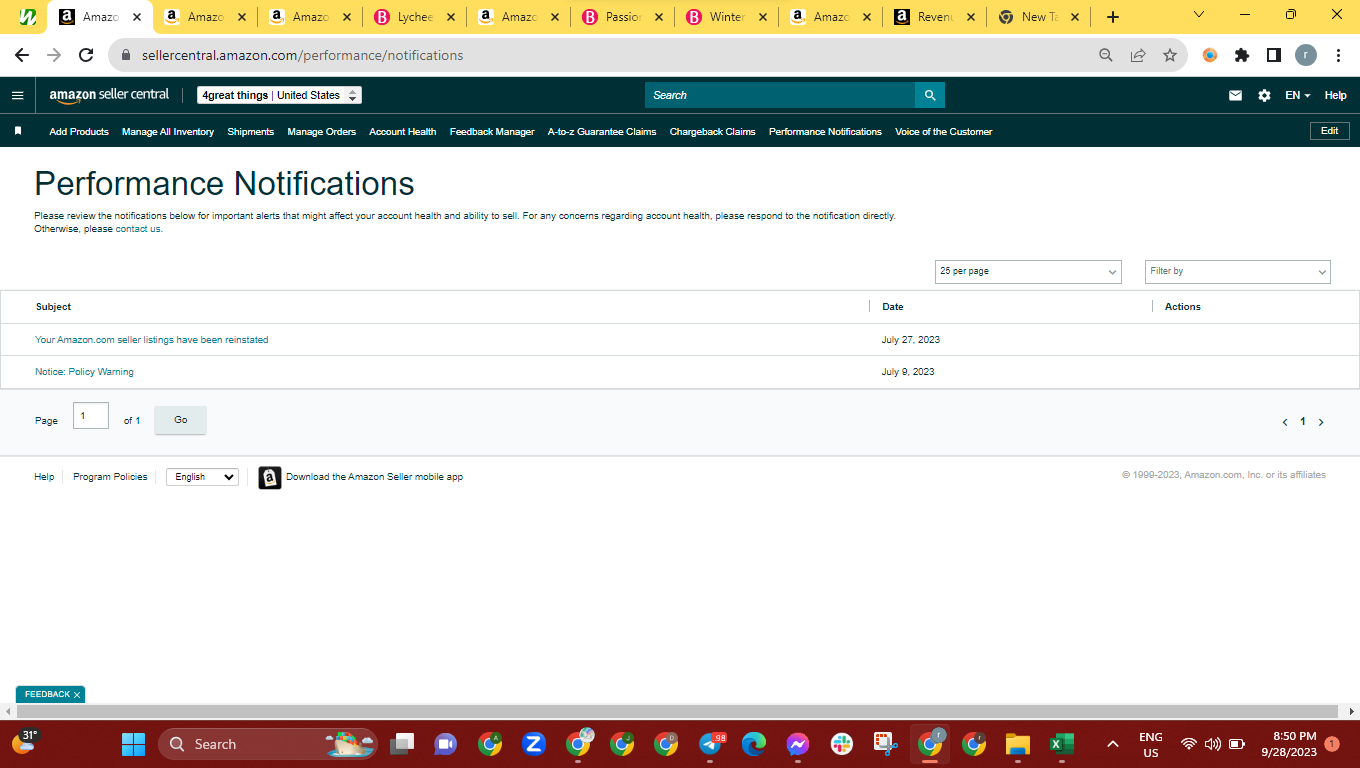
Task: Open the Shipments menu item
Action: pos(250,131)
